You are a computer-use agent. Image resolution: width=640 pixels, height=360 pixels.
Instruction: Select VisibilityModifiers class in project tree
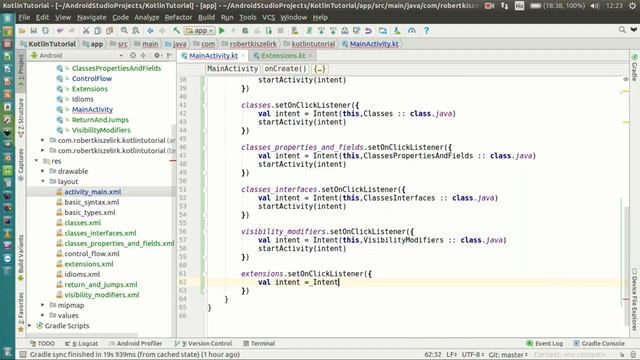click(x=101, y=130)
